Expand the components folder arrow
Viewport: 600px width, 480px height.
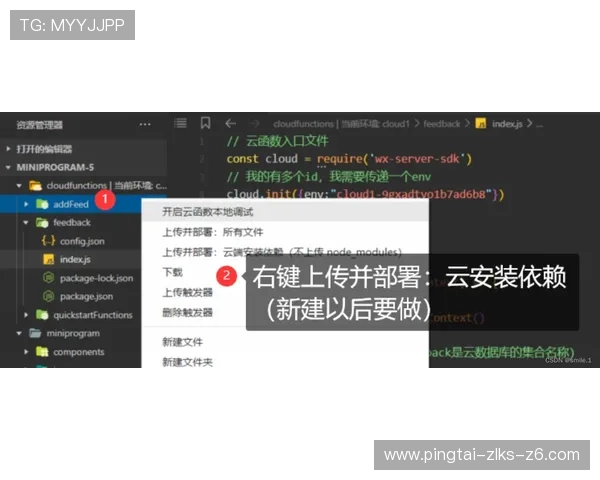[26, 351]
